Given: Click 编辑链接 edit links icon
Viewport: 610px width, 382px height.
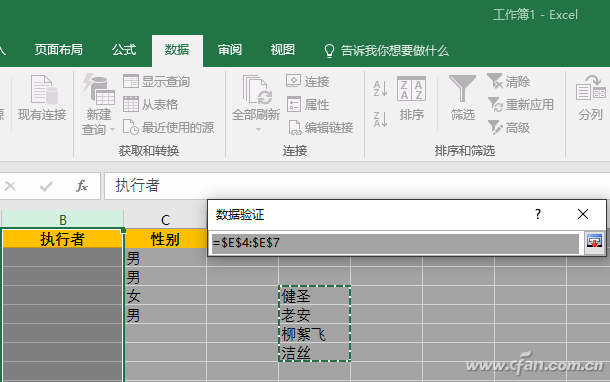Looking at the screenshot, I should tap(294, 127).
